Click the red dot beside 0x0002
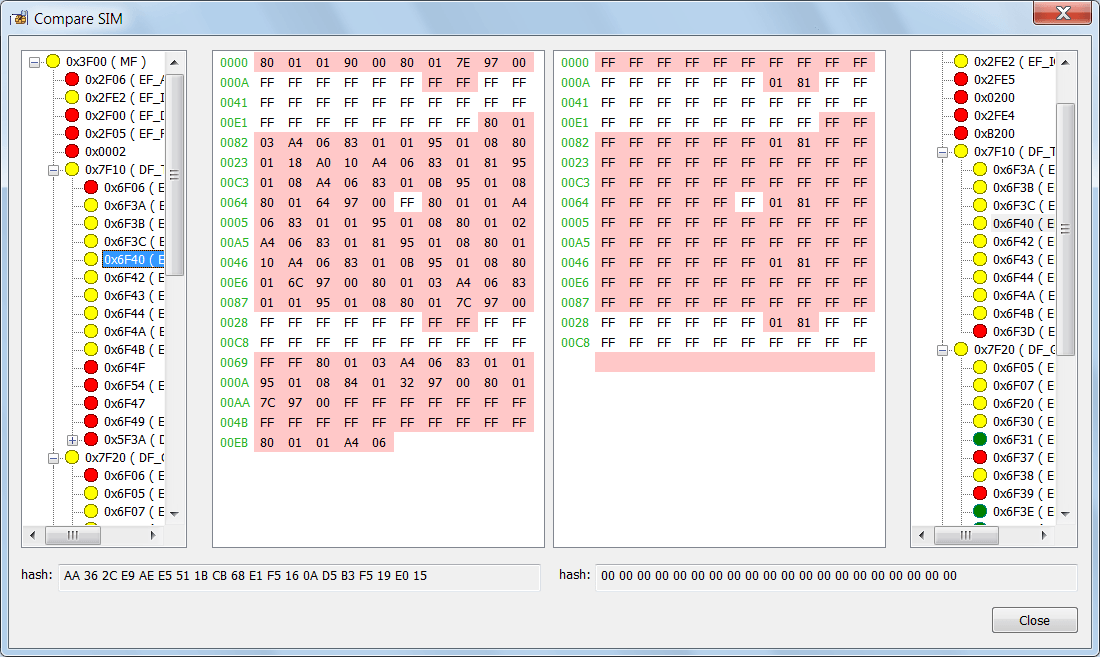1100x657 pixels. tap(72, 151)
